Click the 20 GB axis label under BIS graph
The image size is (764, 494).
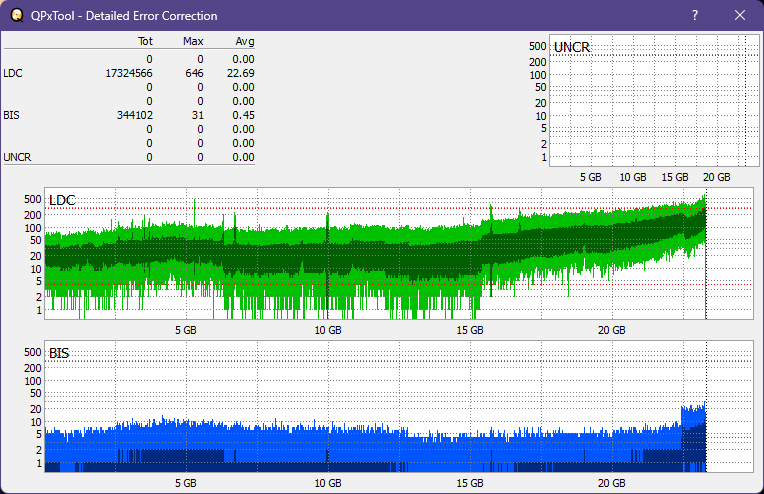click(611, 483)
